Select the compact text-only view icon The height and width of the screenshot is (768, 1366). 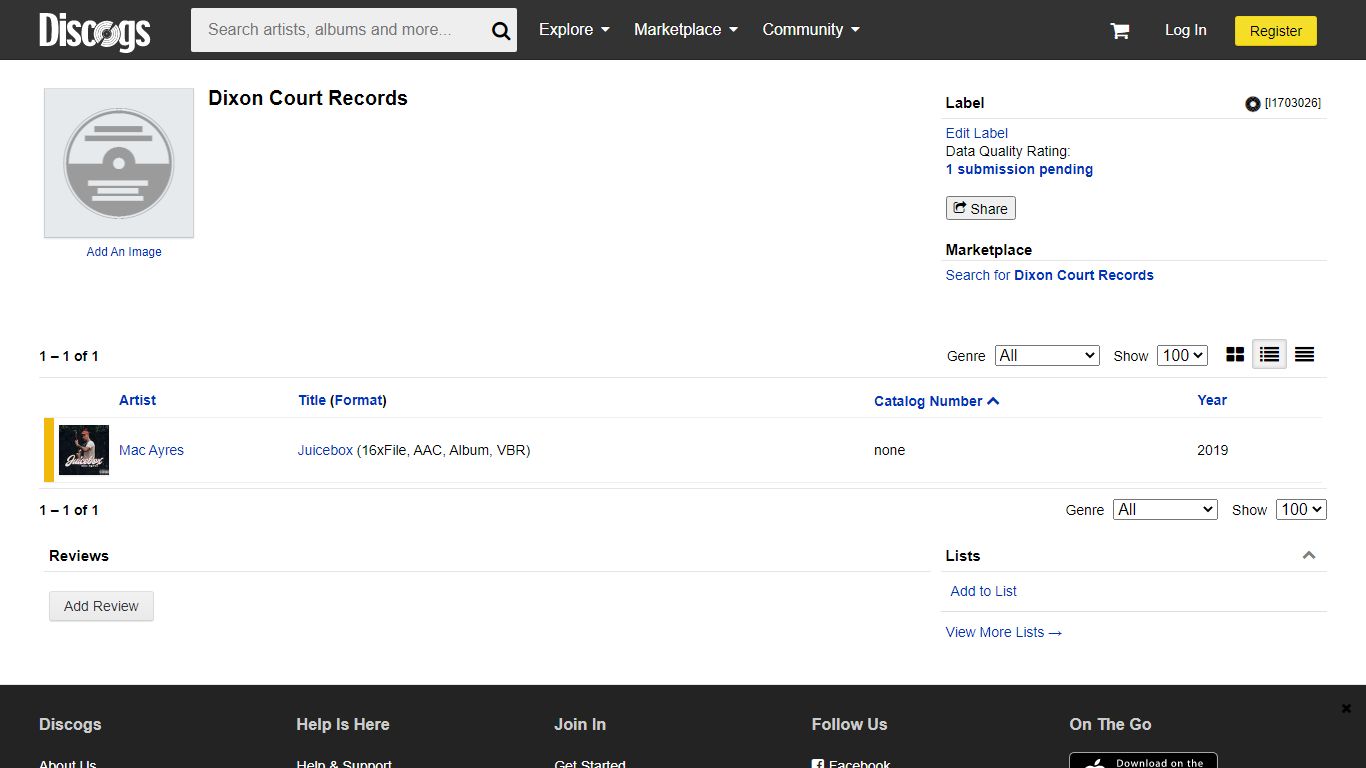click(1304, 355)
